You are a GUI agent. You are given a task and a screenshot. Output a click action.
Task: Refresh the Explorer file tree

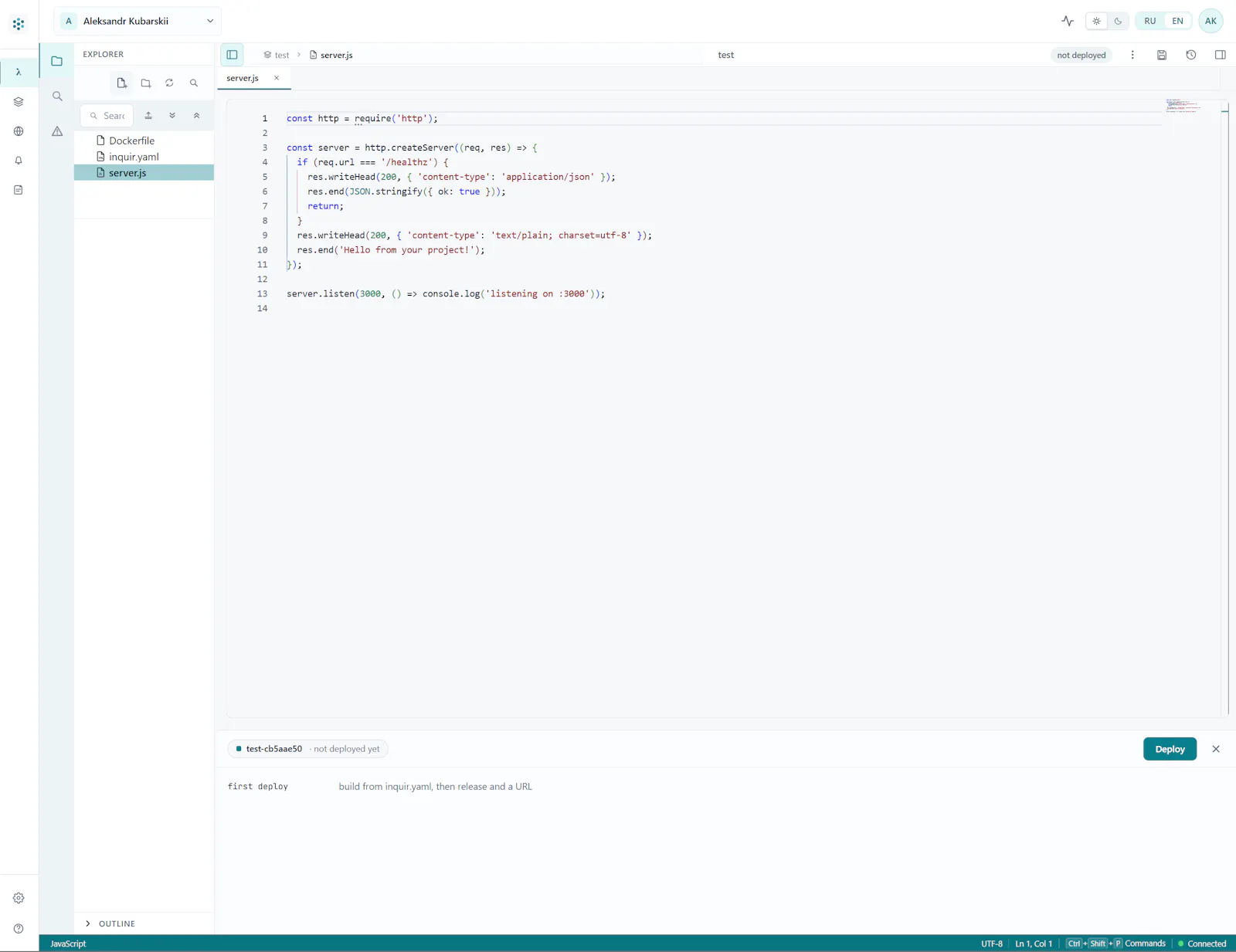click(x=169, y=83)
